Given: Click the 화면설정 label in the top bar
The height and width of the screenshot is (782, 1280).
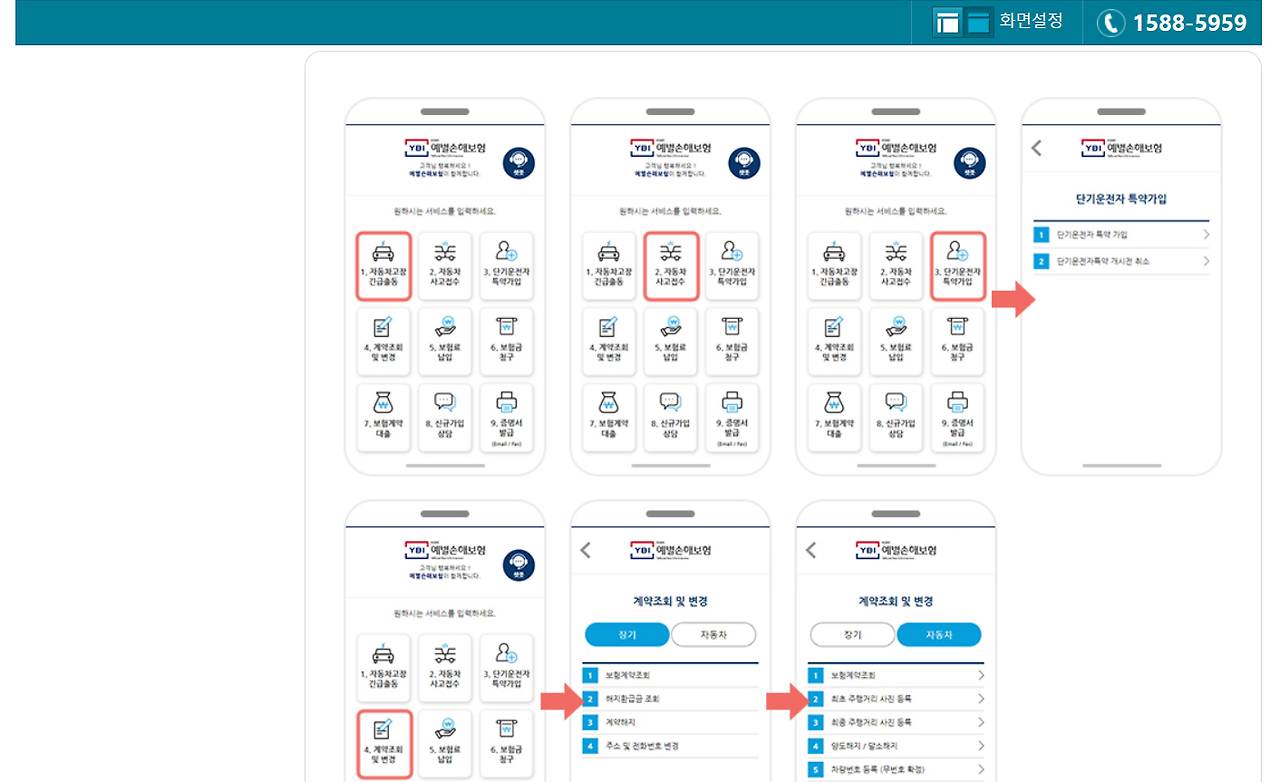Looking at the screenshot, I should (1031, 21).
